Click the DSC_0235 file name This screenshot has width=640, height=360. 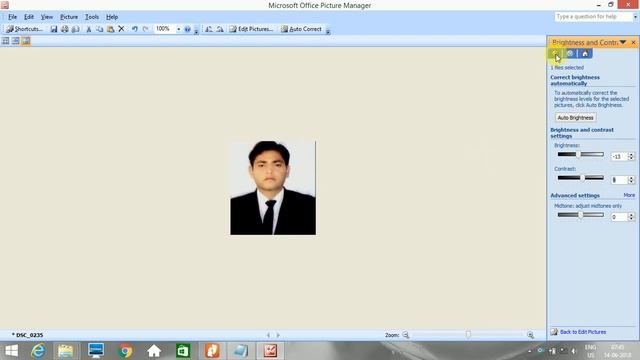coord(29,335)
